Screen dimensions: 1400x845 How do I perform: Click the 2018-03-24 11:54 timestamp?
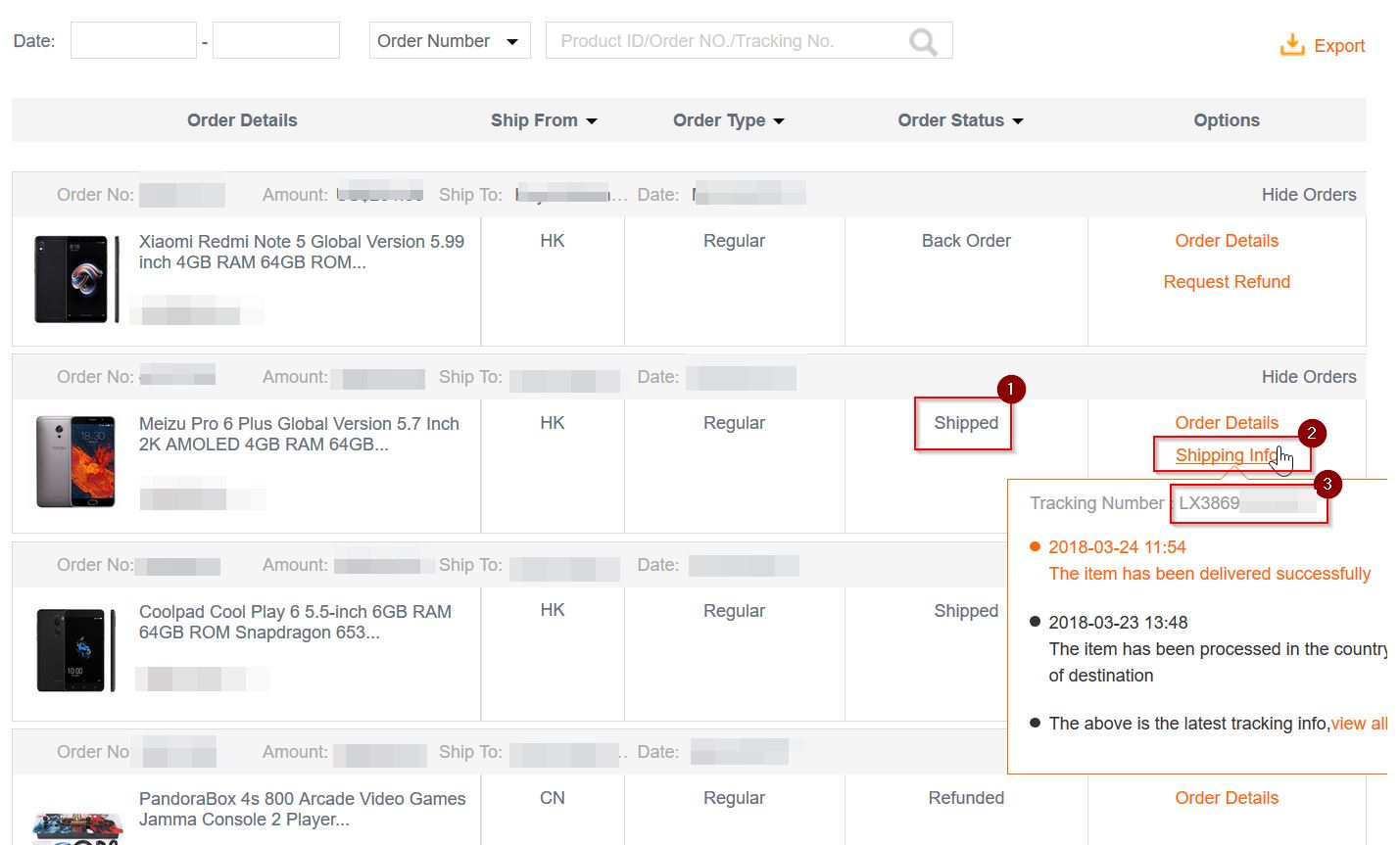pos(1117,547)
